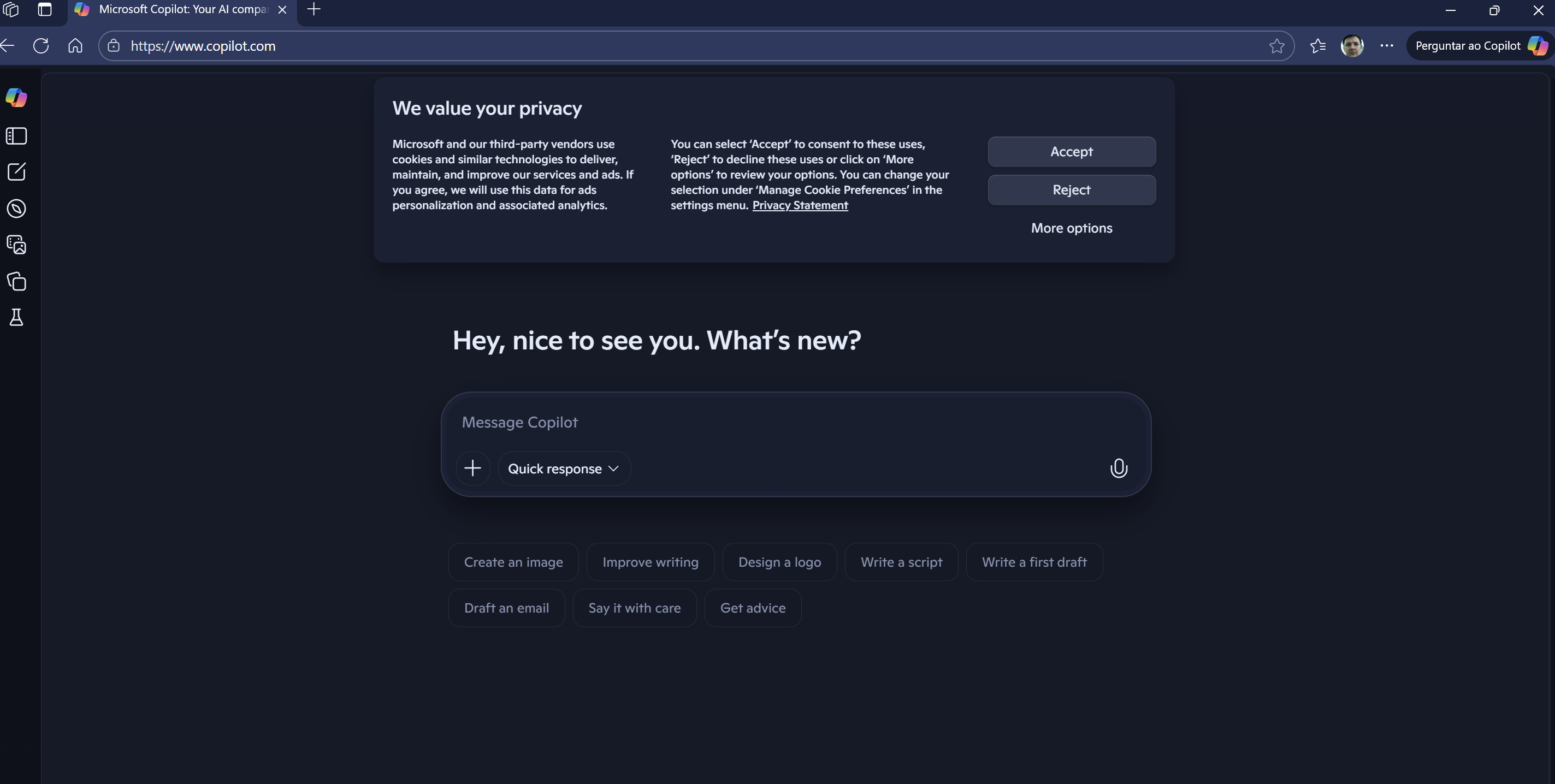Open the Pages stacked-squares sidebar icon
The width and height of the screenshot is (1555, 784).
click(16, 281)
